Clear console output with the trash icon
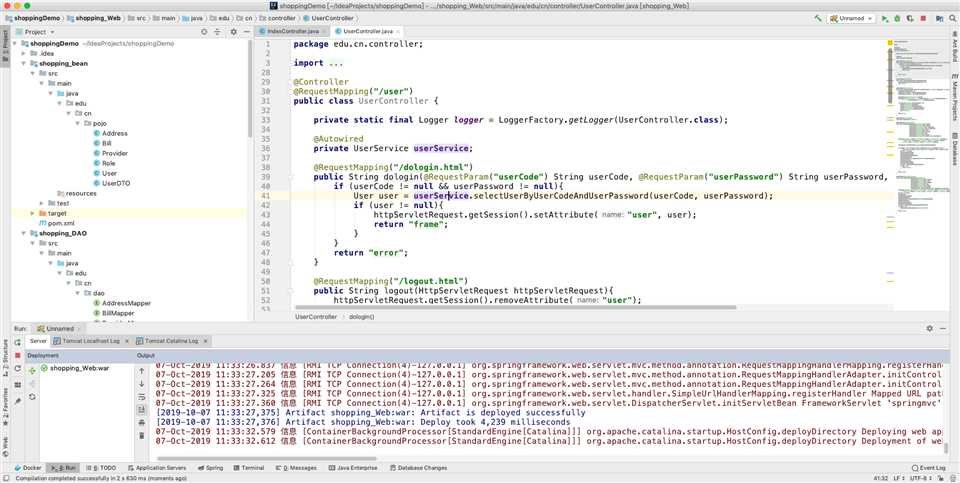Viewport: 960px width, 483px height. click(x=142, y=435)
